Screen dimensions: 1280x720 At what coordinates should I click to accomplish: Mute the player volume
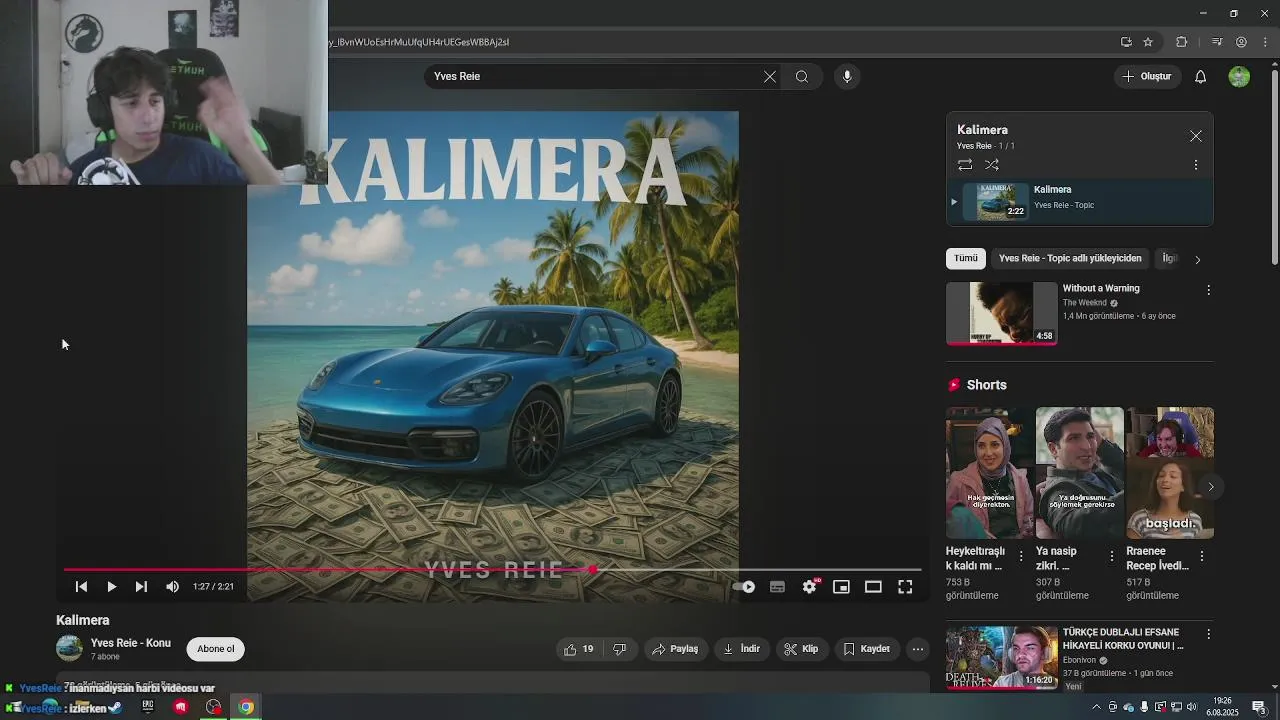[172, 587]
